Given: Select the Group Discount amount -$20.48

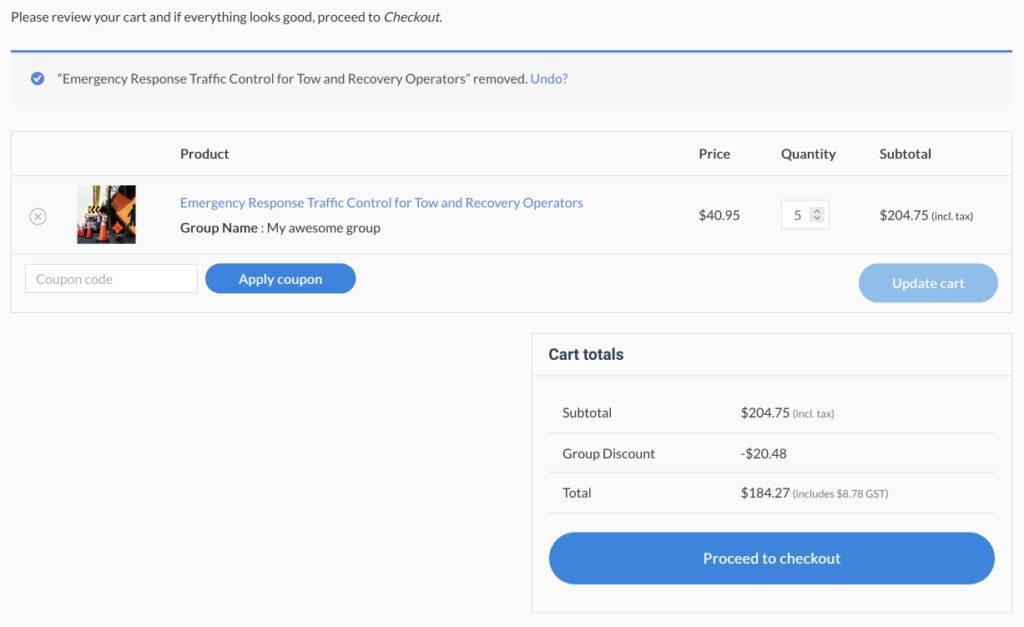Looking at the screenshot, I should pos(764,453).
